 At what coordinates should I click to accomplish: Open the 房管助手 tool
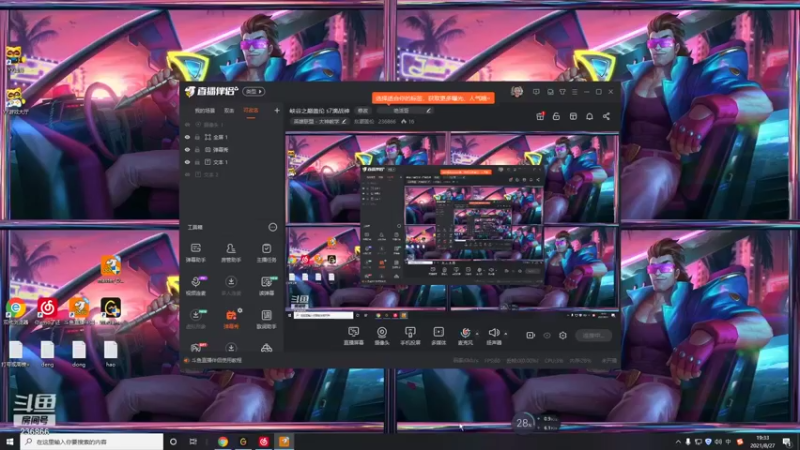pos(231,253)
